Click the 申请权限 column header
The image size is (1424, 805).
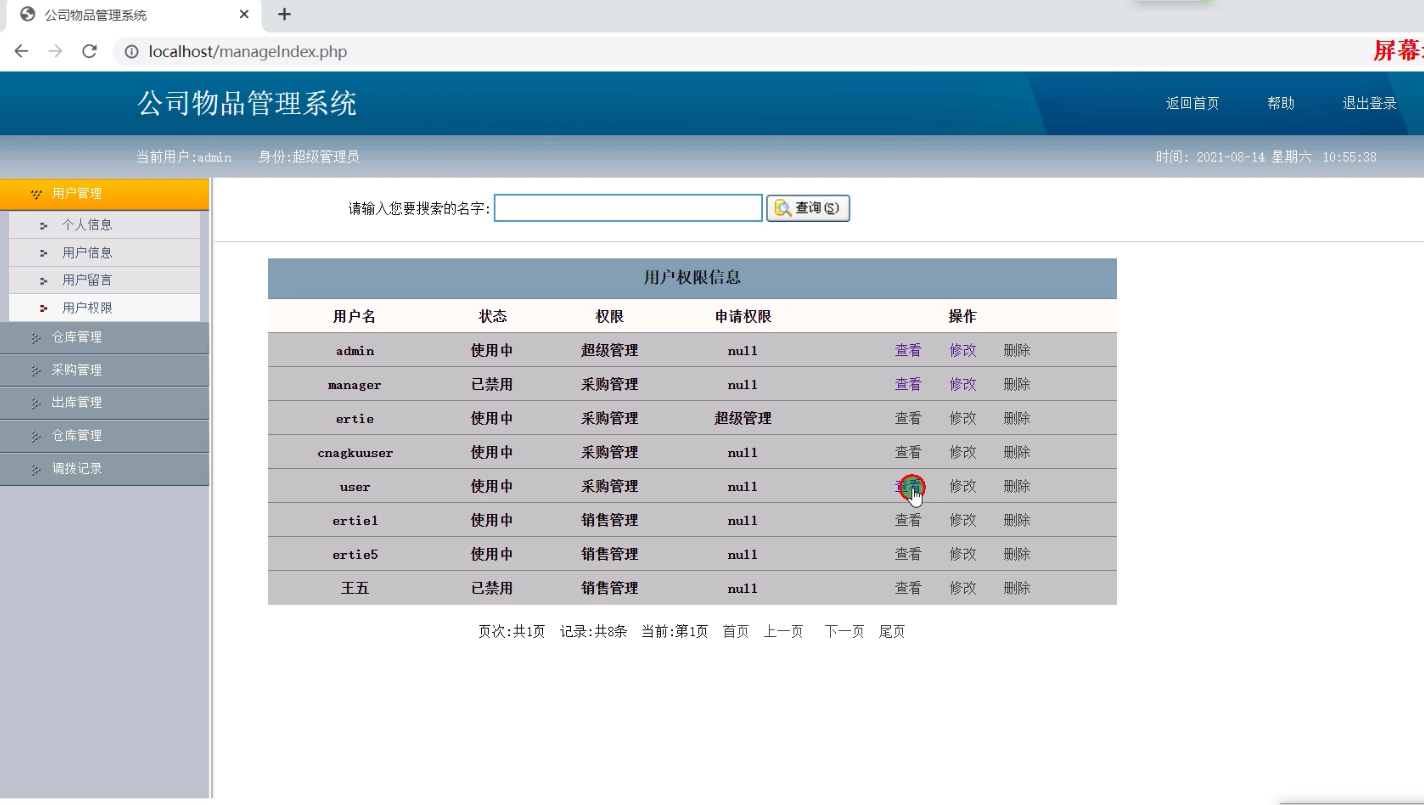click(743, 316)
